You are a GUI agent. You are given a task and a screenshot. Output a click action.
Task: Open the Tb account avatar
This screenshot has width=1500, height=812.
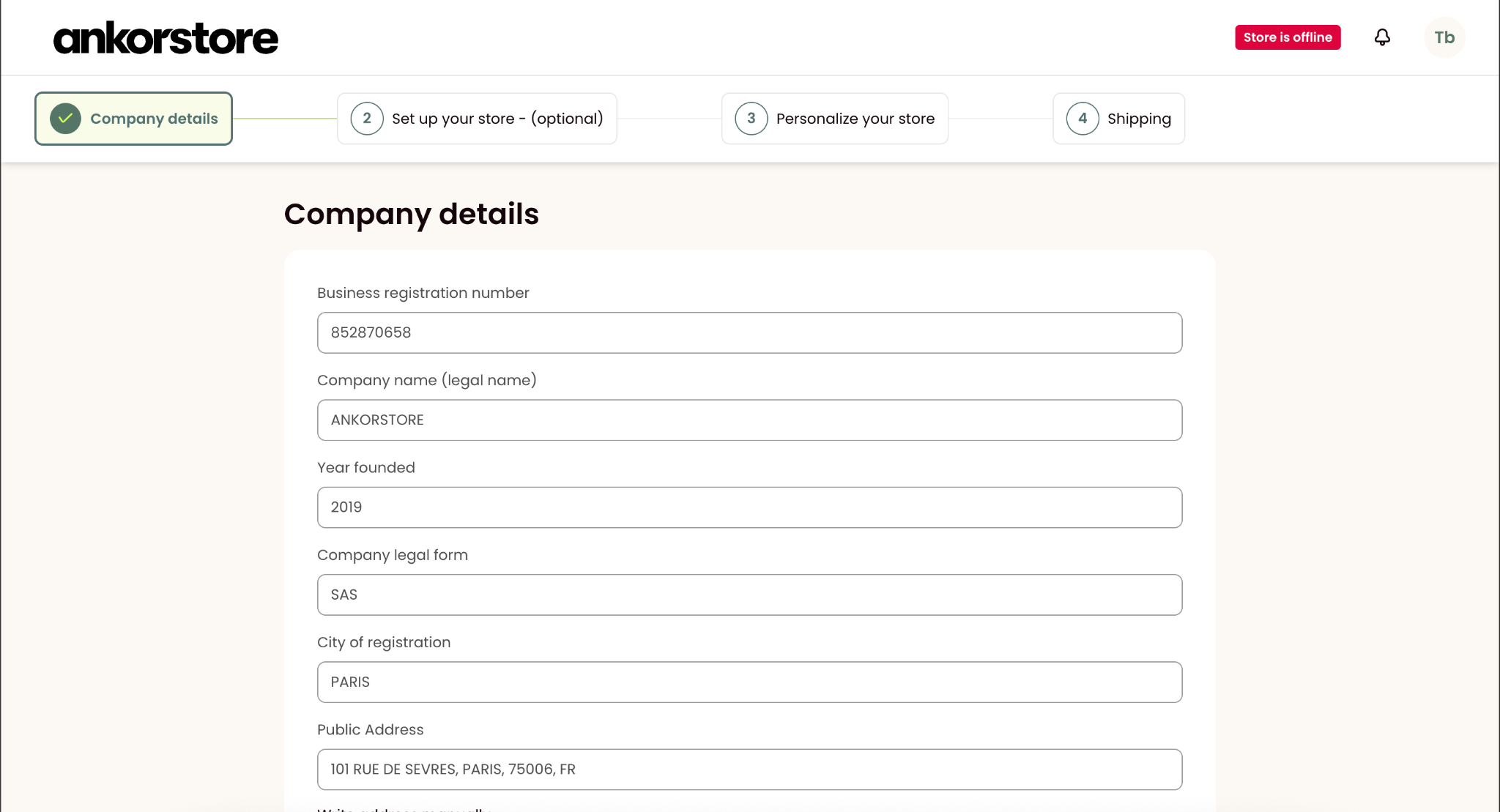(1444, 37)
